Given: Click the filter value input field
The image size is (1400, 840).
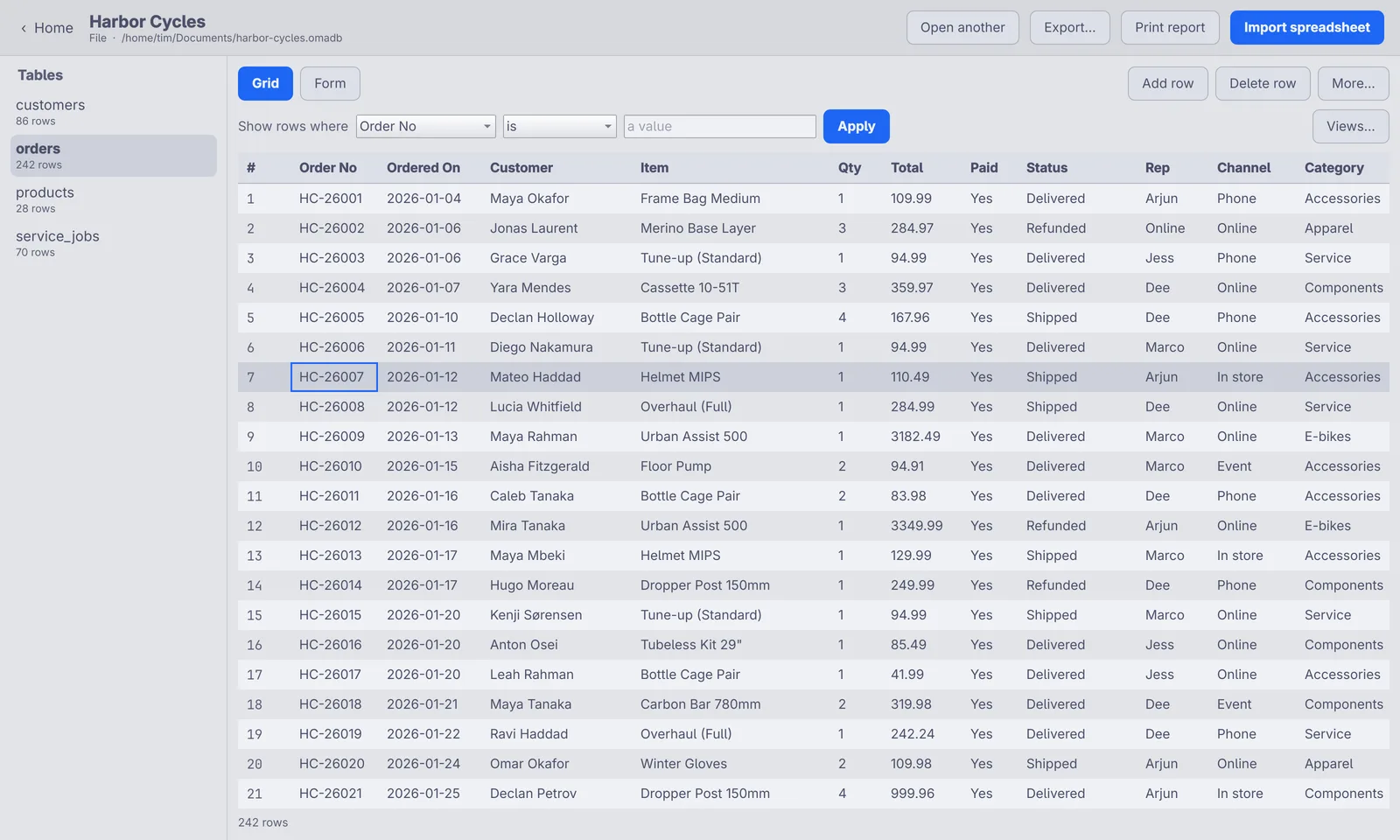Looking at the screenshot, I should [x=720, y=126].
